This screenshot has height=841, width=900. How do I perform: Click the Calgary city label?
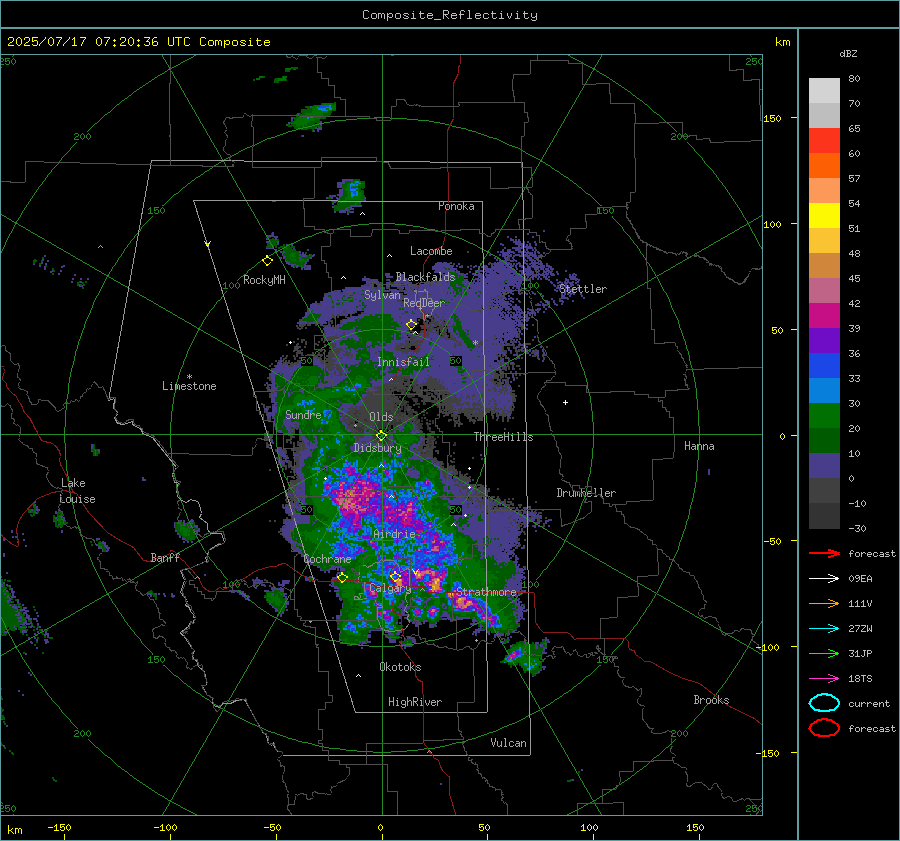(x=390, y=588)
